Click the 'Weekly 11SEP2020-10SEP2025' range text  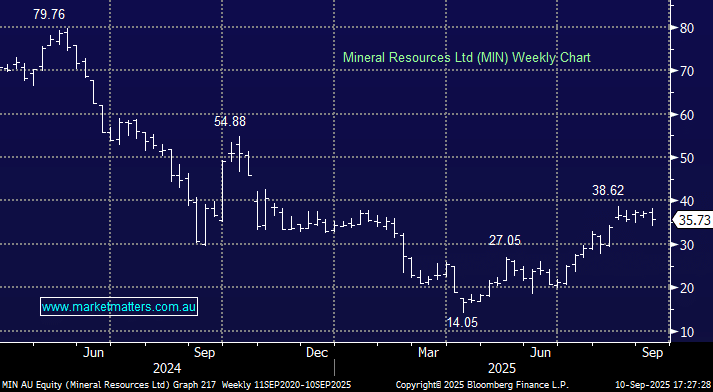coord(286,385)
